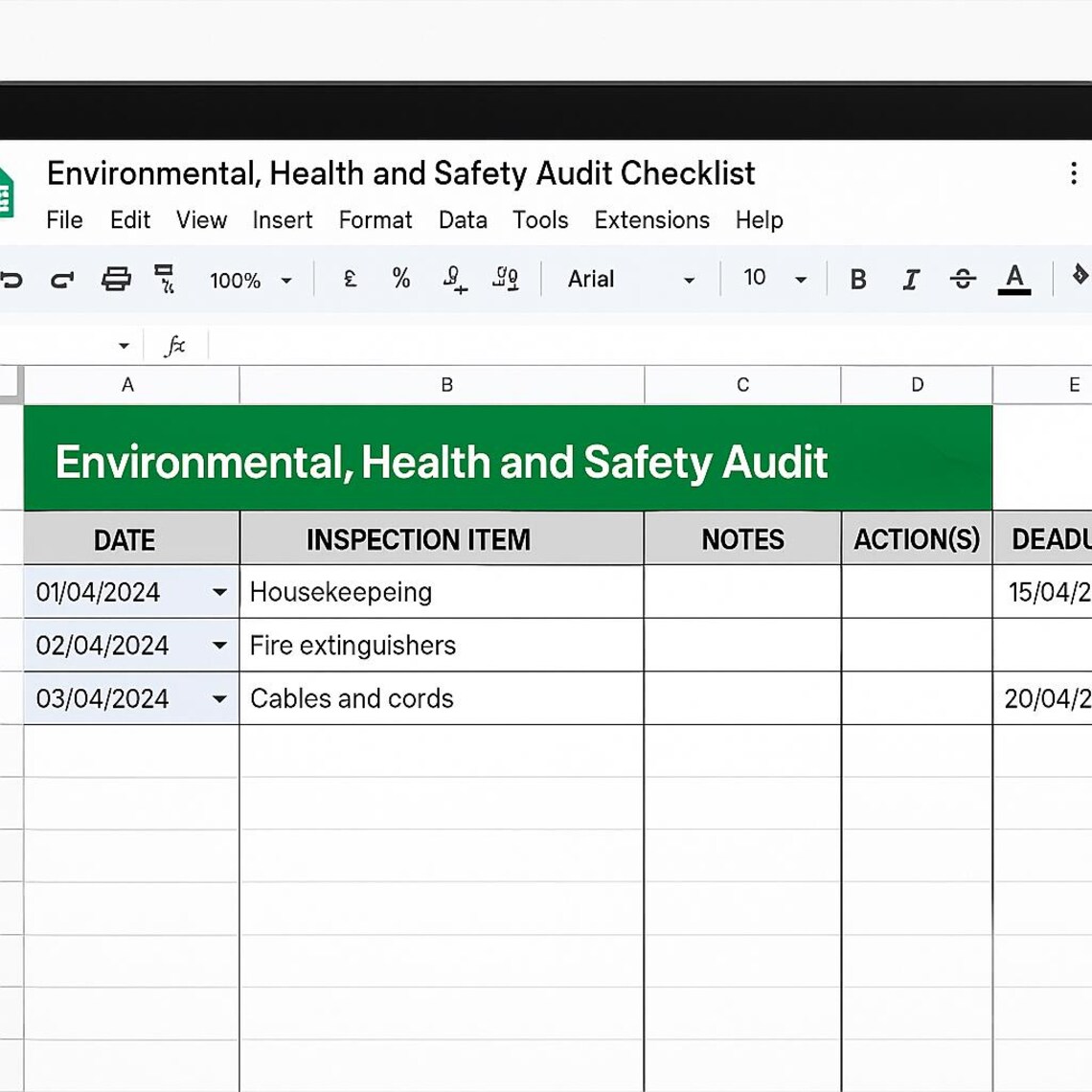
Task: Open the text color picker
Action: point(1015,280)
